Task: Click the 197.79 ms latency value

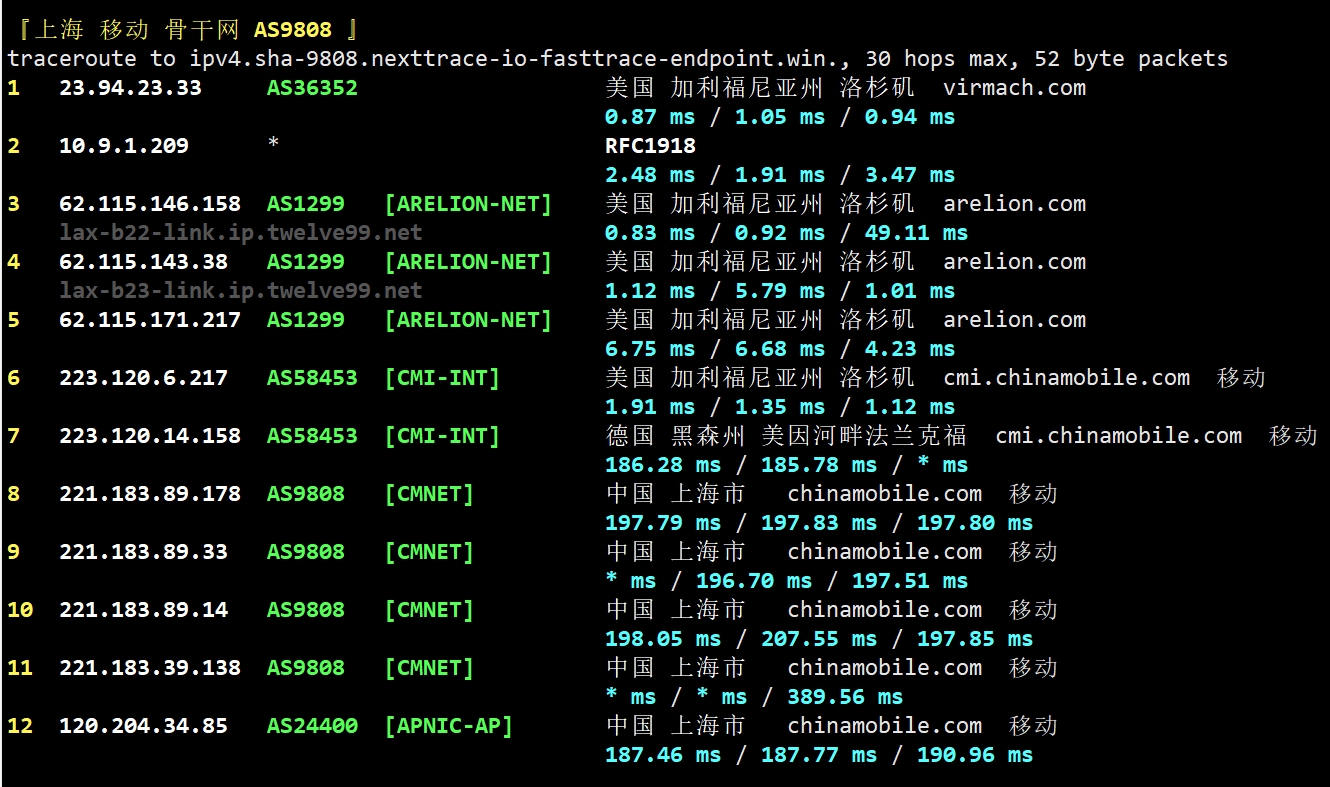Action: tap(663, 523)
